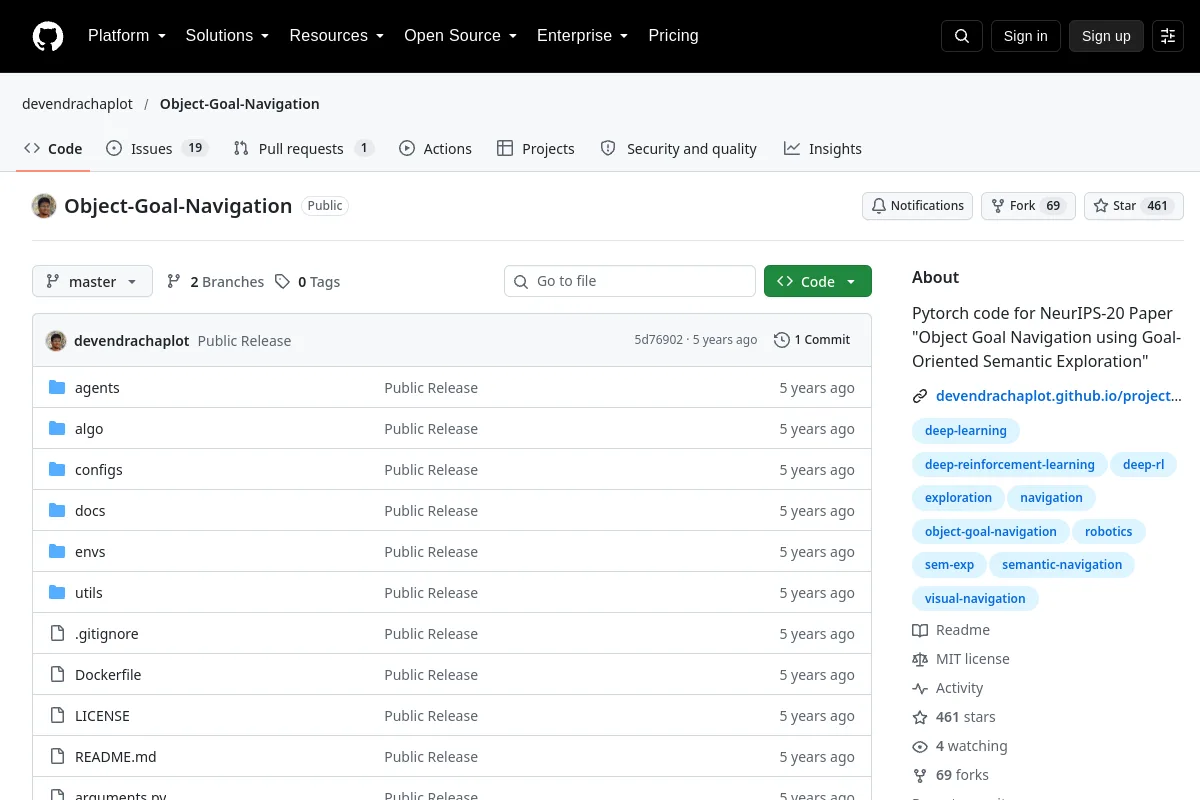Click the star icon beside 461 stars
Screen dimensions: 1200x800
920,717
